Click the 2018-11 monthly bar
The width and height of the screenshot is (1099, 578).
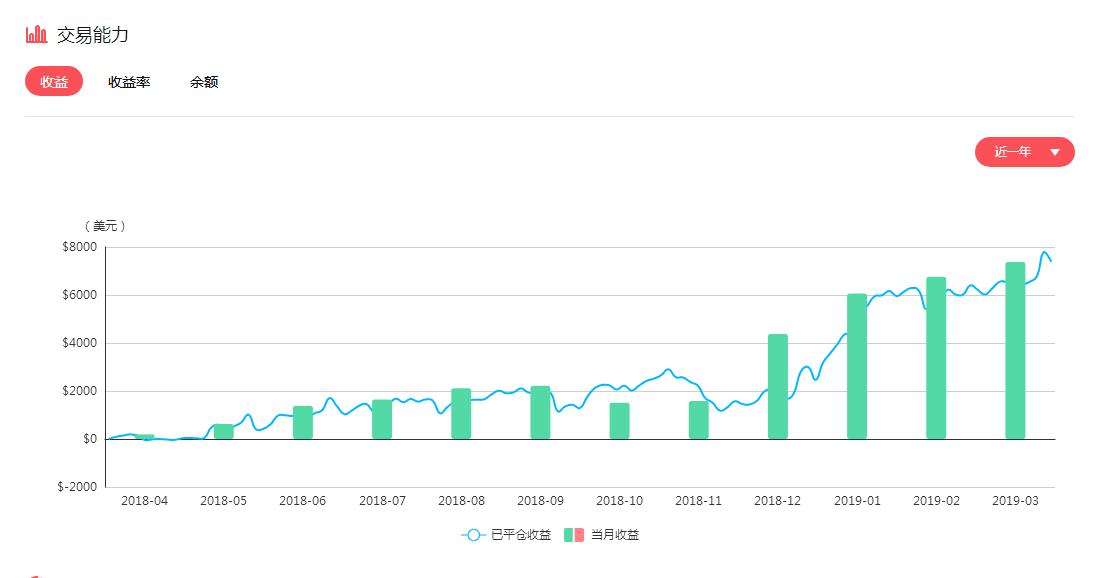tap(699, 420)
